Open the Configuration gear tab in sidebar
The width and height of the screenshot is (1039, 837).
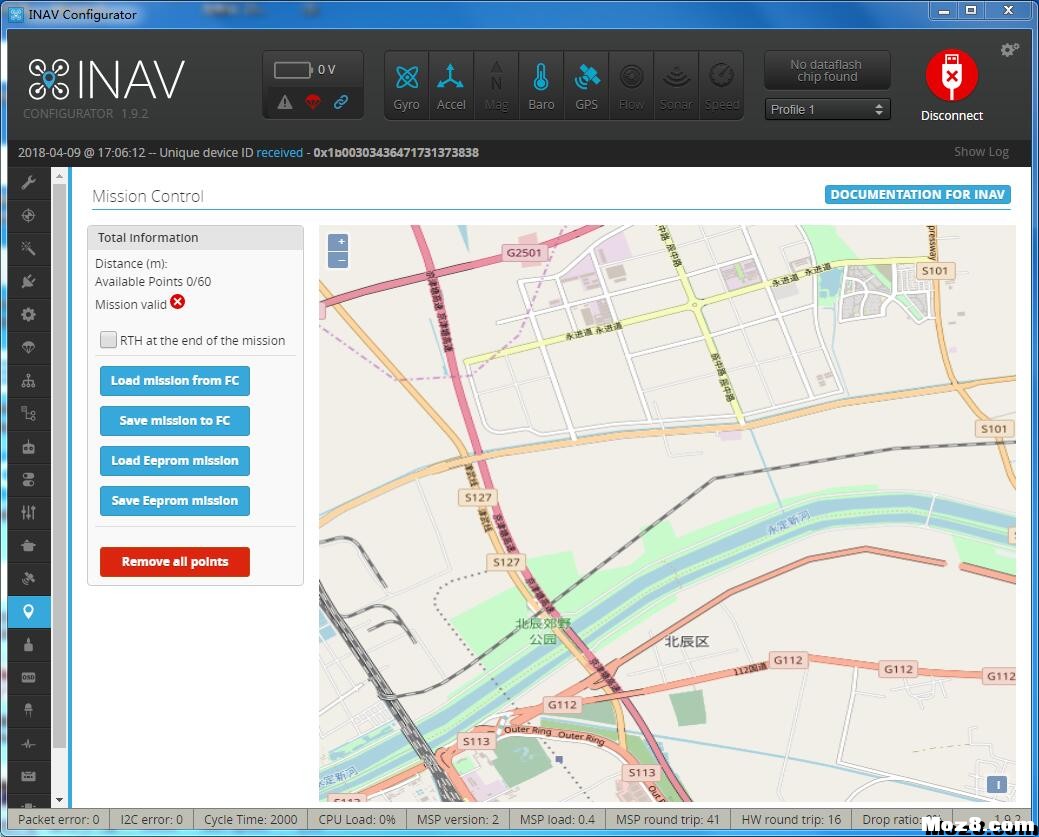[28, 315]
